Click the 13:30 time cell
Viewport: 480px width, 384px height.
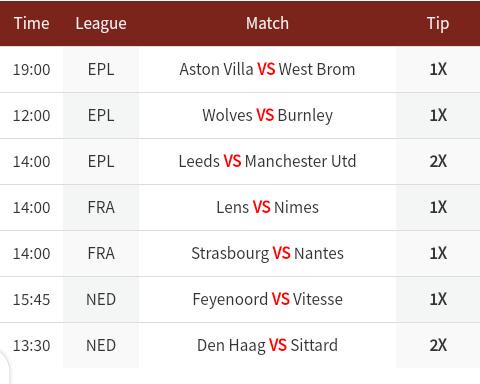click(32, 346)
